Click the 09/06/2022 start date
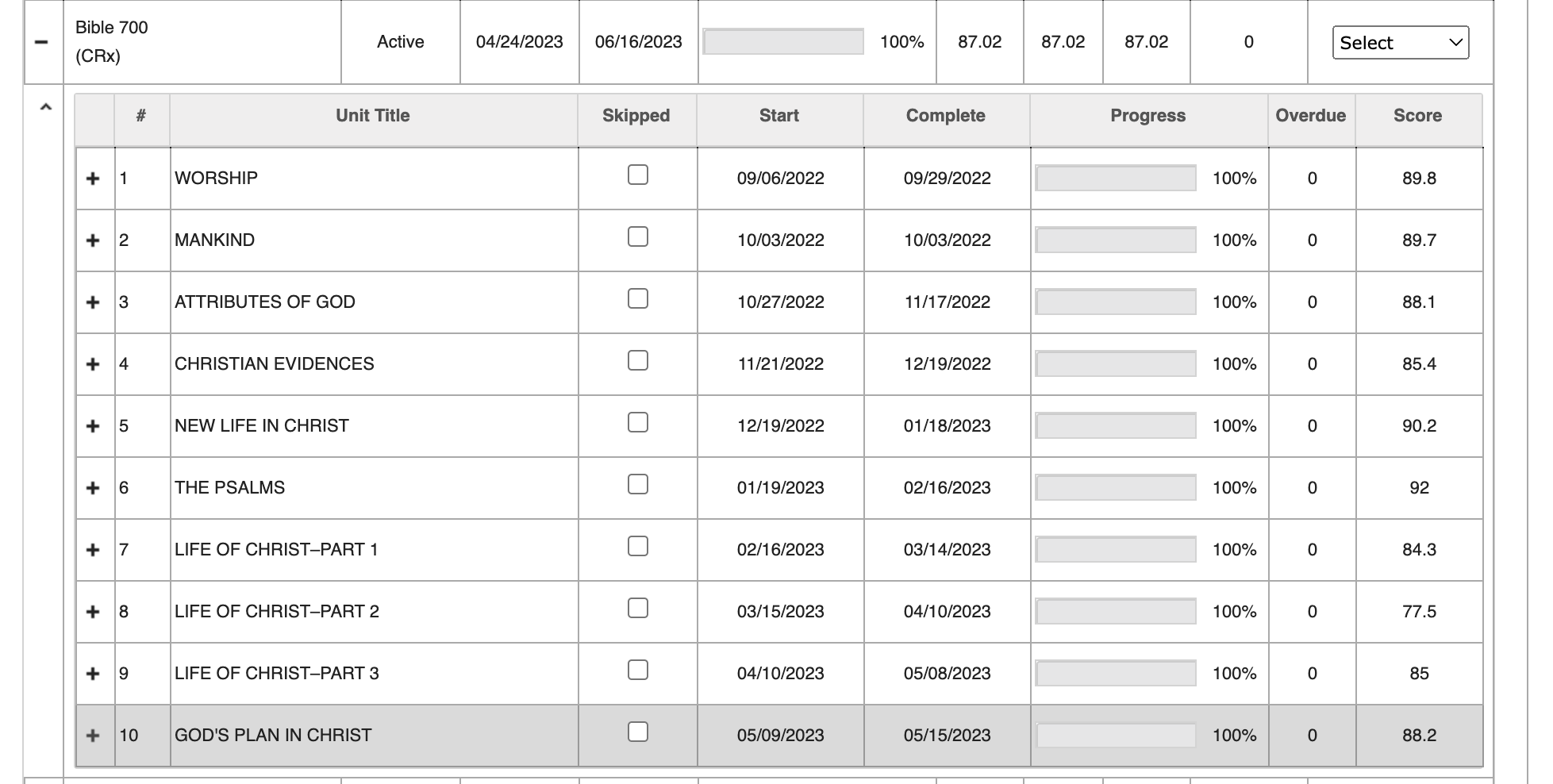Viewport: 1553px width, 784px height. [x=781, y=179]
